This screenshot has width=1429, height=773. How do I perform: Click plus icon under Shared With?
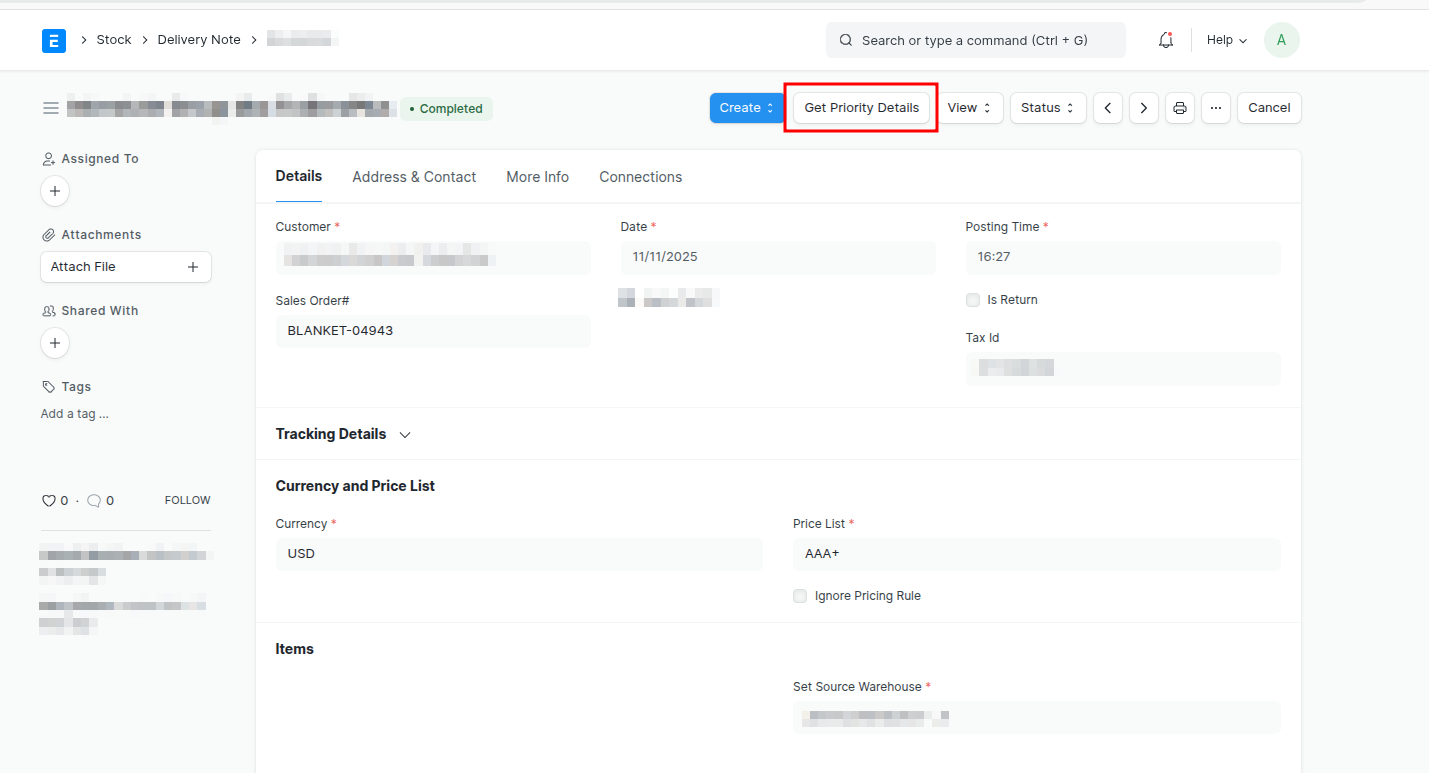[55, 343]
